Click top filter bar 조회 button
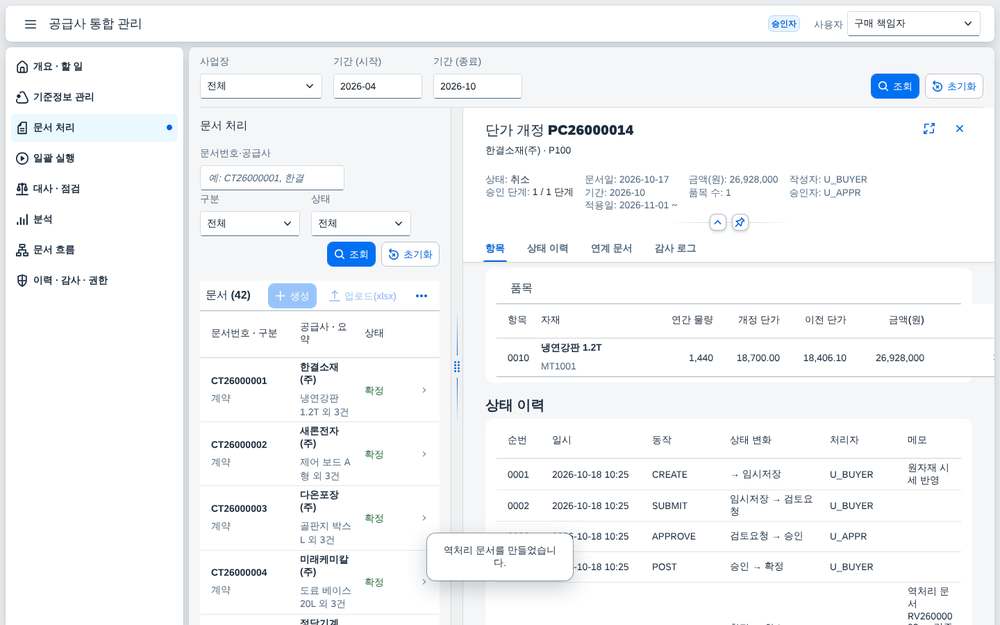This screenshot has height=625, width=1000. 895,86
